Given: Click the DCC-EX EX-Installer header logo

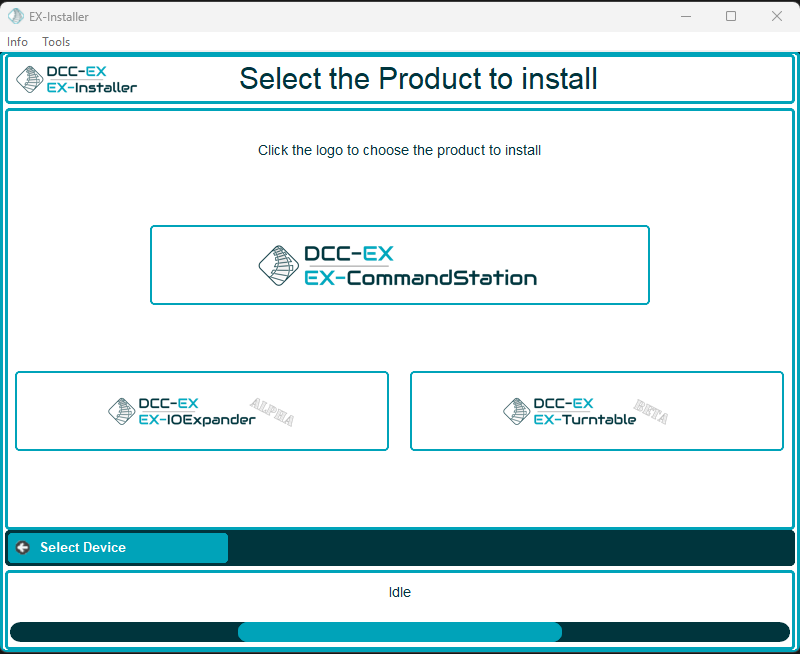Looking at the screenshot, I should (x=77, y=80).
